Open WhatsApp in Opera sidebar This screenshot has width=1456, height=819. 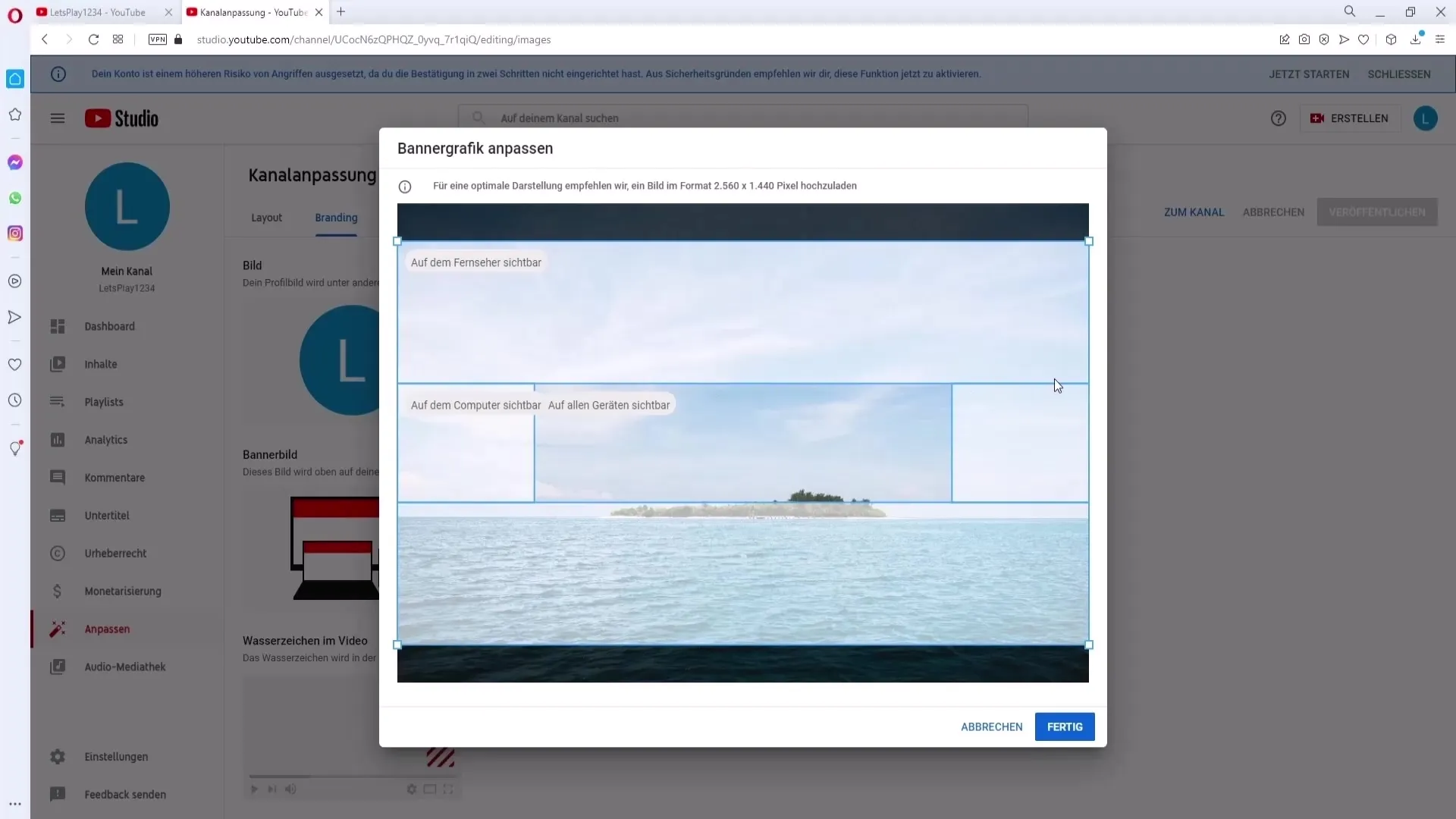[x=15, y=198]
